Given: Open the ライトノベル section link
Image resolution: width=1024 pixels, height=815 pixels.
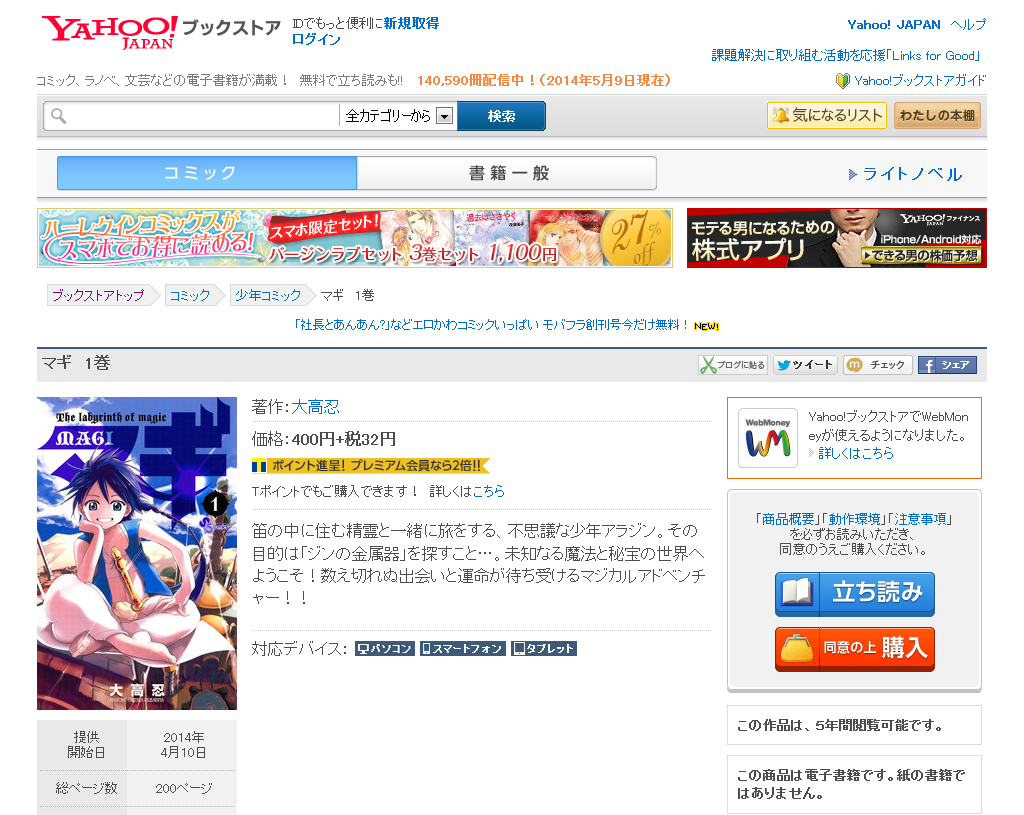Looking at the screenshot, I should [912, 174].
